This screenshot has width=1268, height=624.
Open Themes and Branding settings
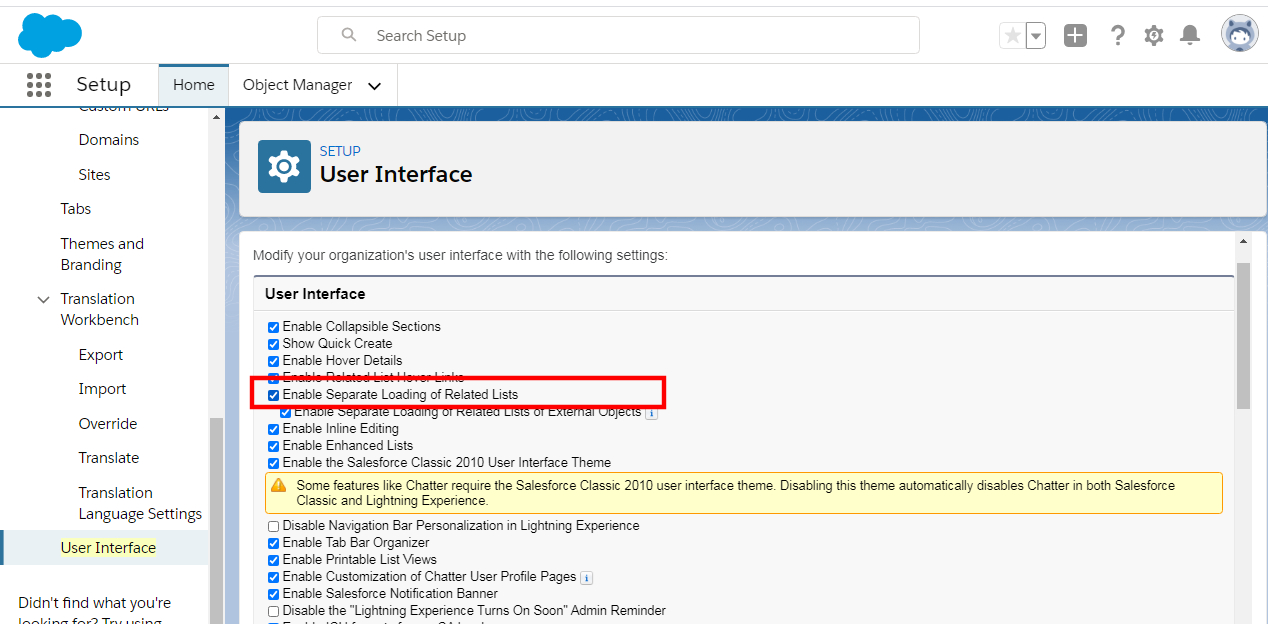102,253
